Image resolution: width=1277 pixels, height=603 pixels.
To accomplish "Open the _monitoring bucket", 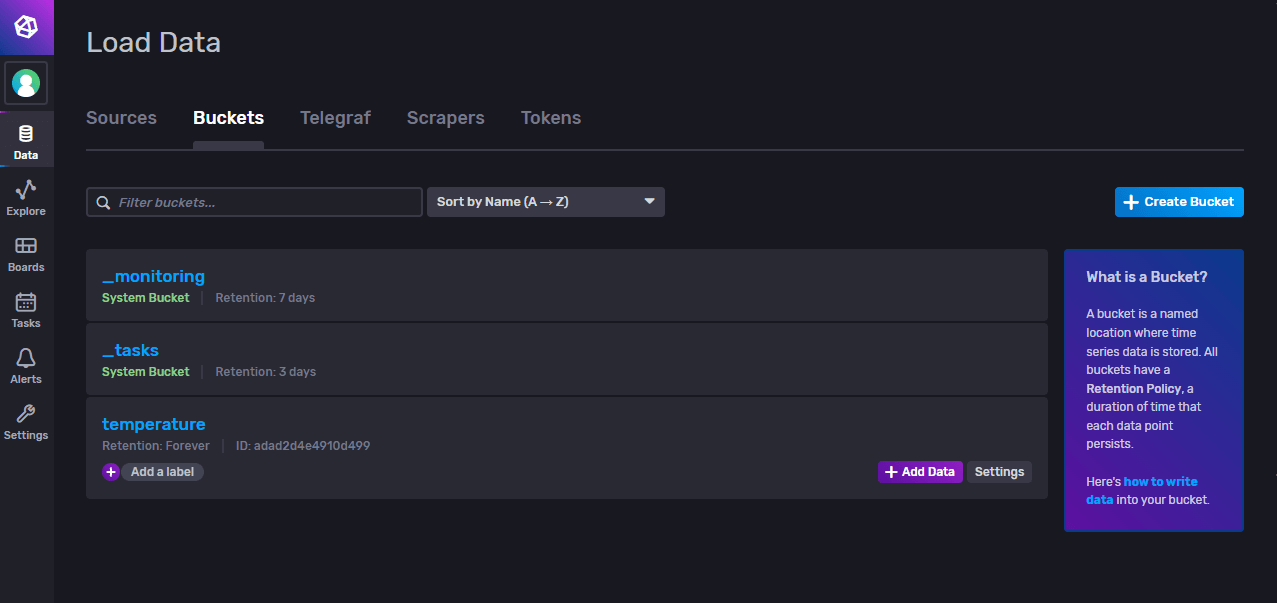I will pyautogui.click(x=152, y=276).
